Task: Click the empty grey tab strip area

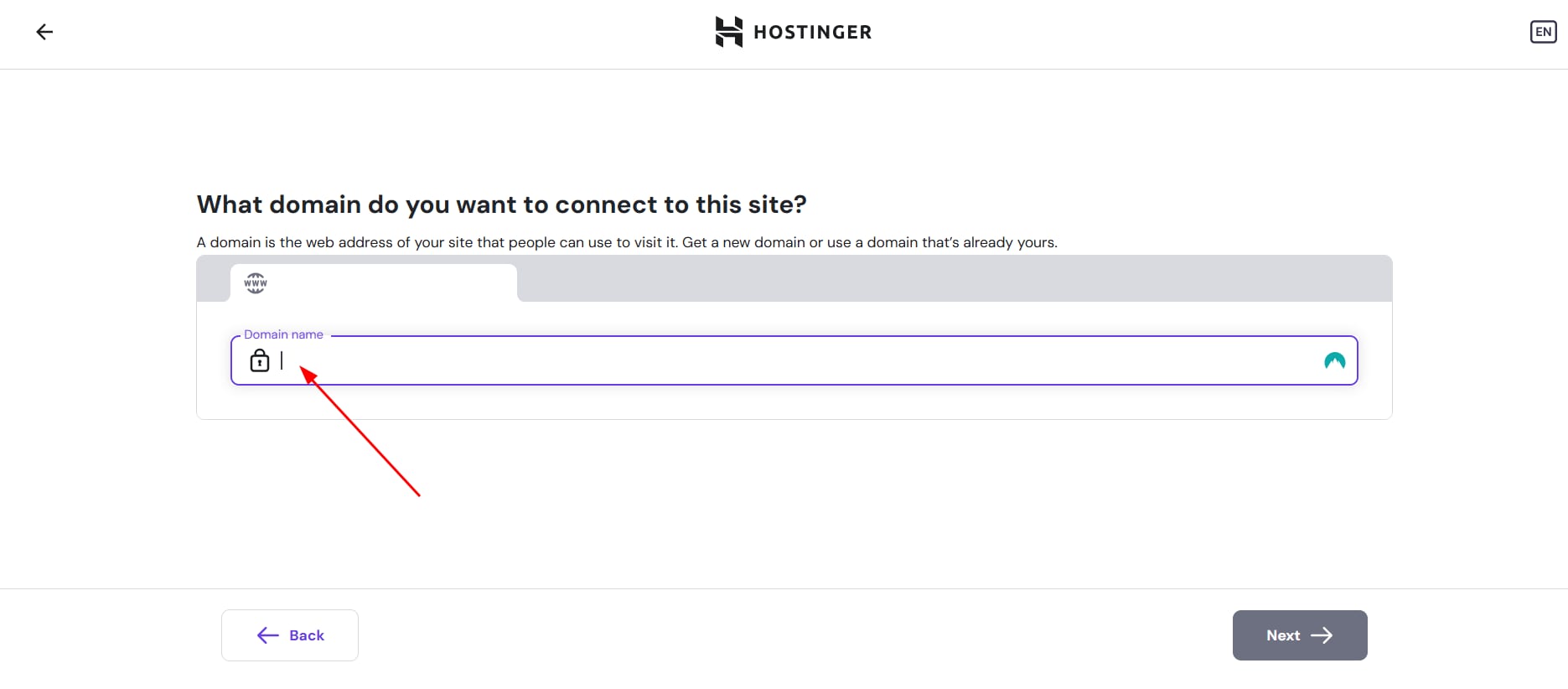Action: pyautogui.click(x=954, y=279)
